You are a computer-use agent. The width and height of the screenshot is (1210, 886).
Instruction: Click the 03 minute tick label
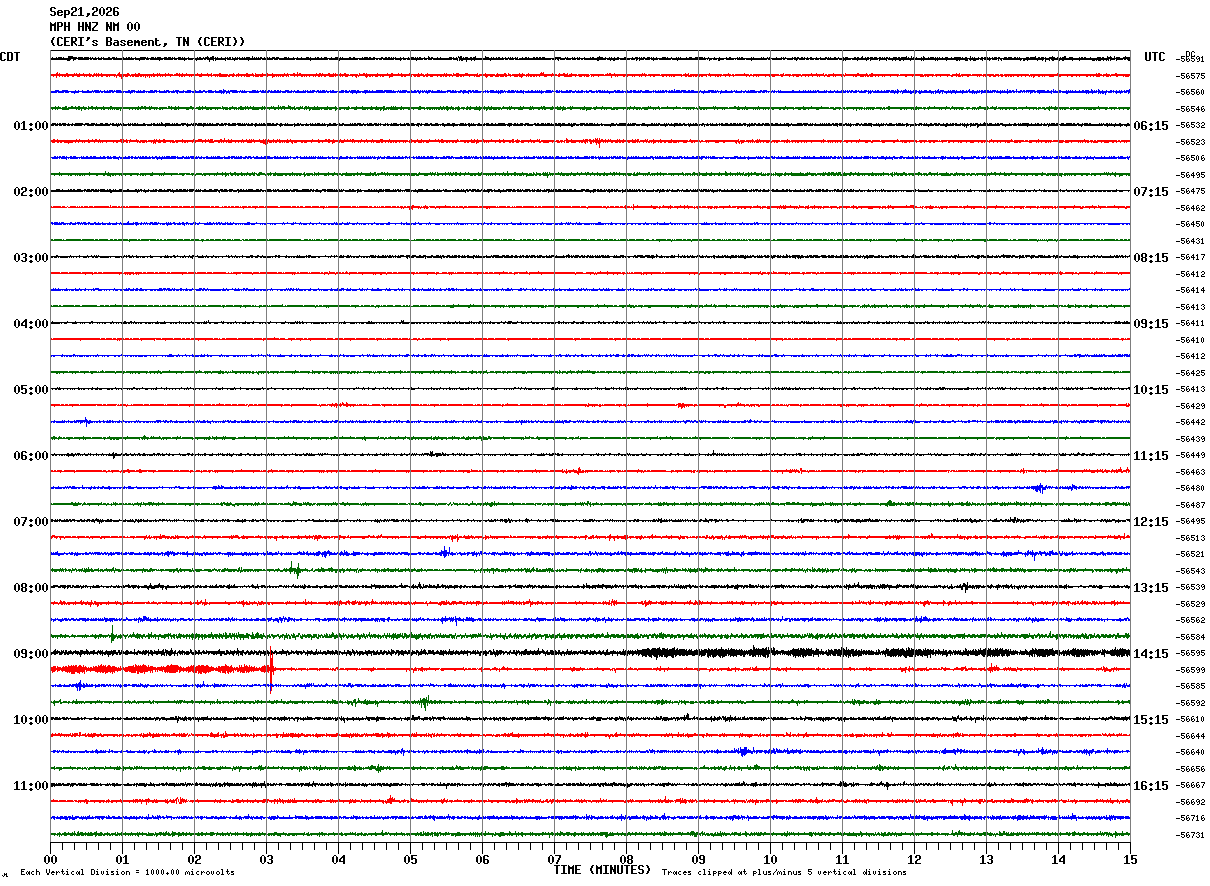point(266,859)
